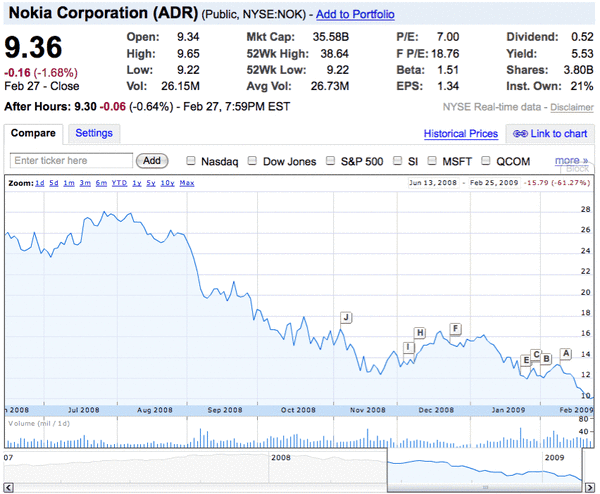The height and width of the screenshot is (494, 600).
Task: Click news marker I on chart
Action: point(409,347)
